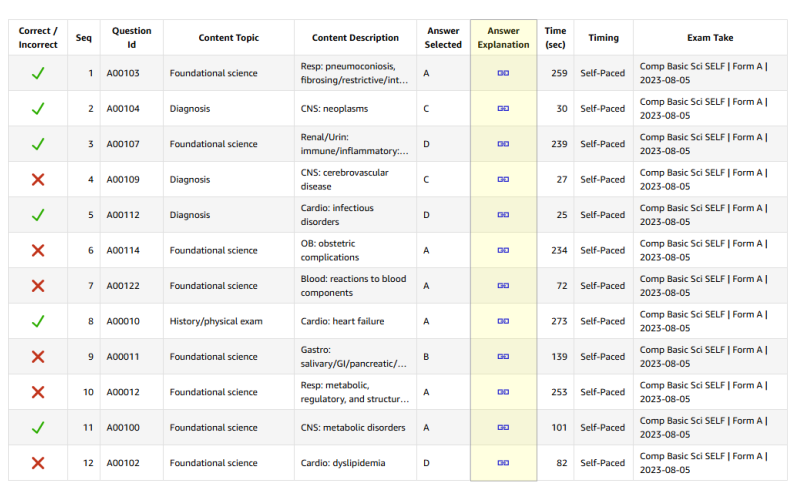This screenshot has width=795, height=500.
Task: Click green checkmark for question A00107
Action: pos(38,144)
